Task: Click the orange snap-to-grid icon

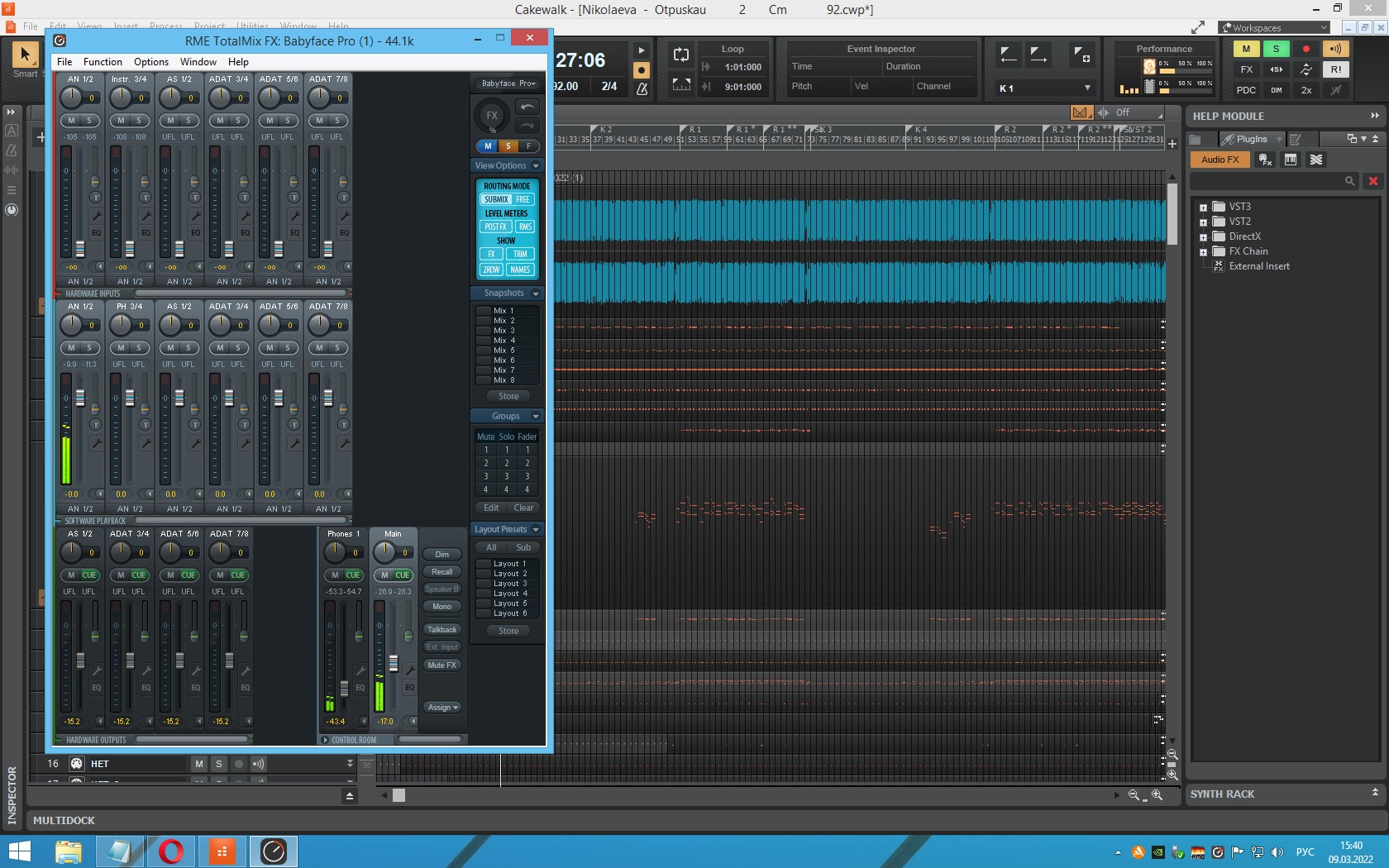Action: tap(1081, 112)
